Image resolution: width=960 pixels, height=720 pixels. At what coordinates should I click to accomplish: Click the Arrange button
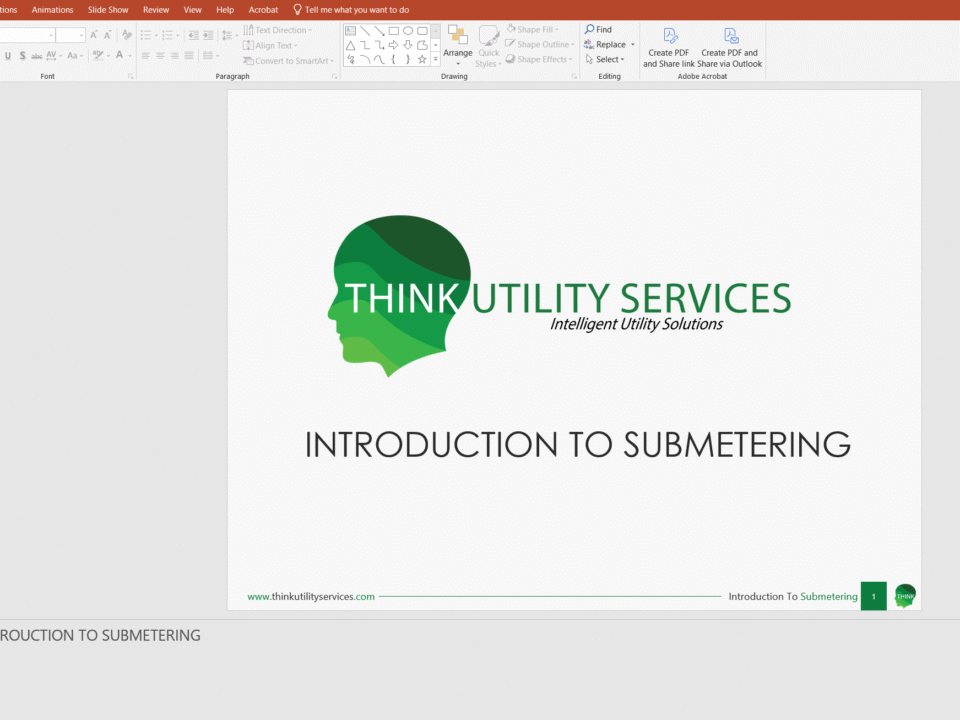click(458, 45)
